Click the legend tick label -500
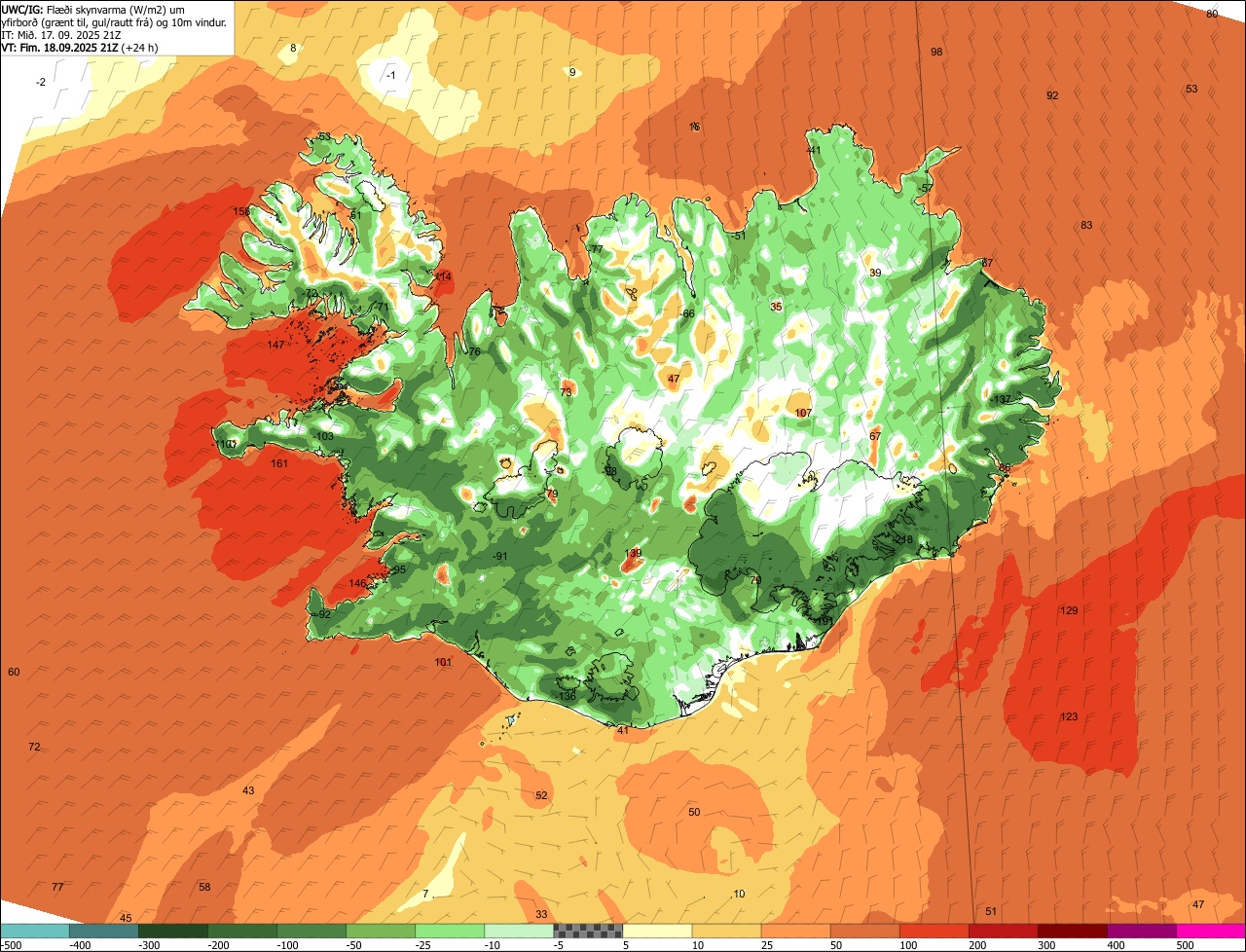The width and height of the screenshot is (1246, 952). (x=11, y=945)
